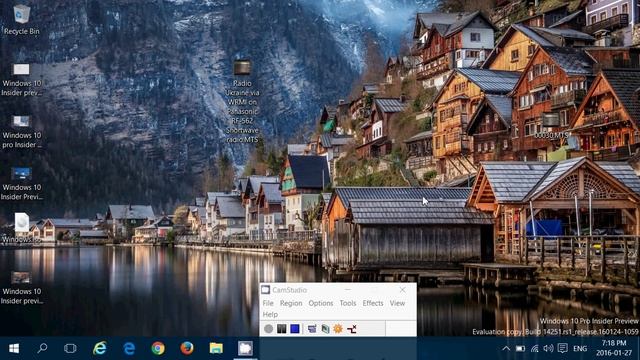Open the Wi-Fi network tray icon
The height and width of the screenshot is (360, 640).
tap(535, 349)
